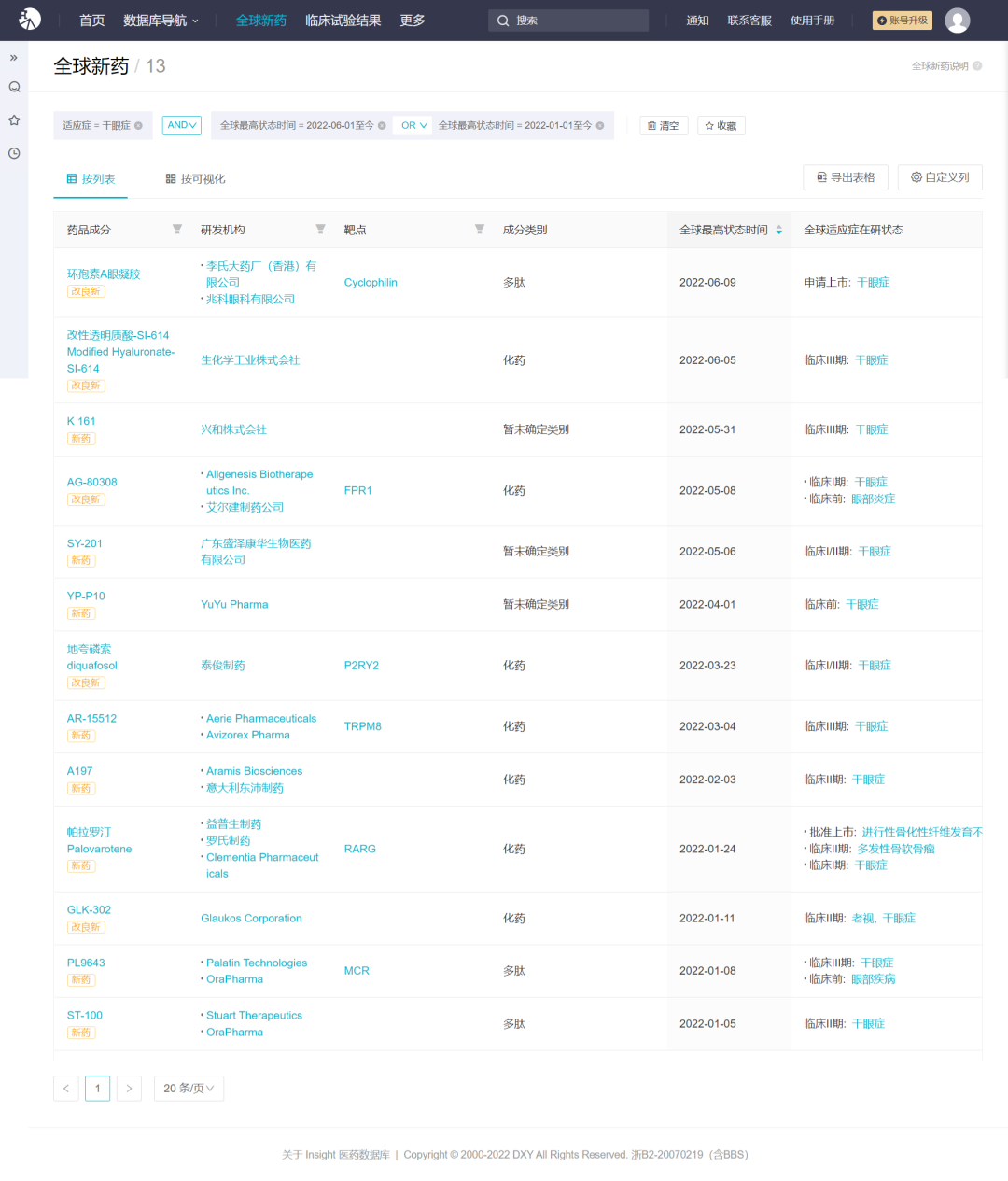Remove the 2022-06-01至今 date filter chip
This screenshot has height=1181, width=1008.
(382, 126)
